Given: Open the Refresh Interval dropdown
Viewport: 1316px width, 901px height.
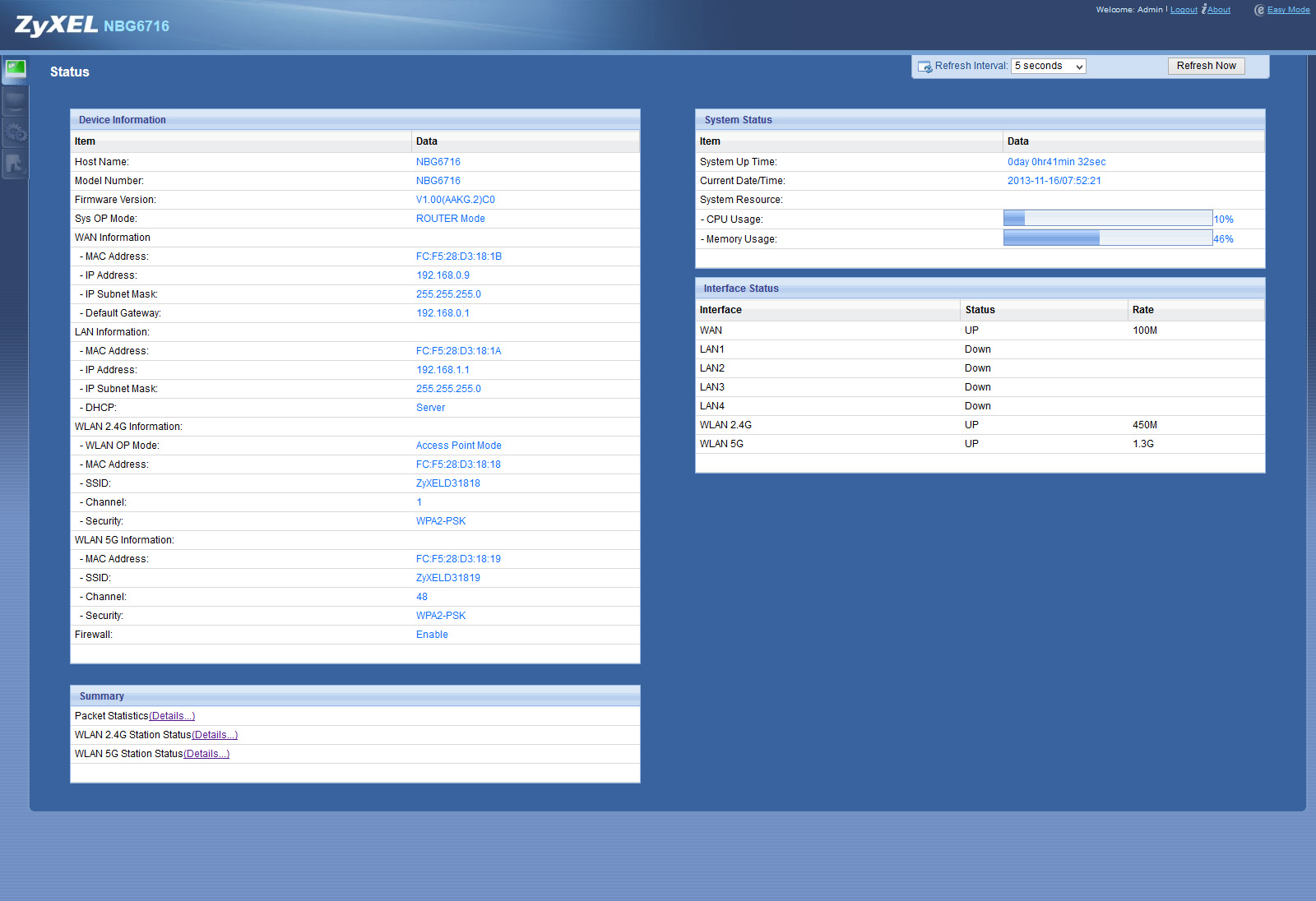Looking at the screenshot, I should pyautogui.click(x=1048, y=66).
